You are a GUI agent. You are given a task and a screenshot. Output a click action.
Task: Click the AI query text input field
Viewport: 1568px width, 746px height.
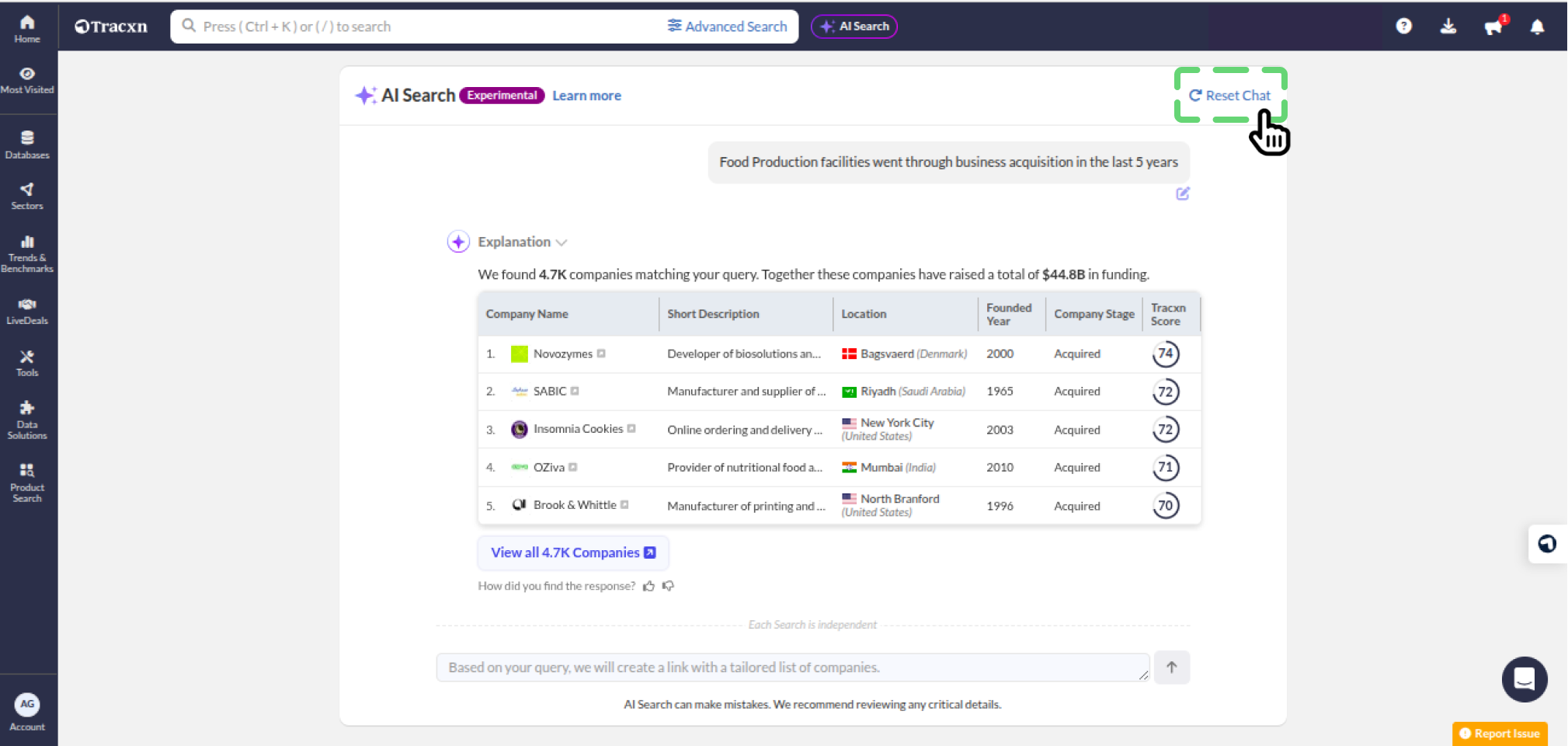pos(792,668)
